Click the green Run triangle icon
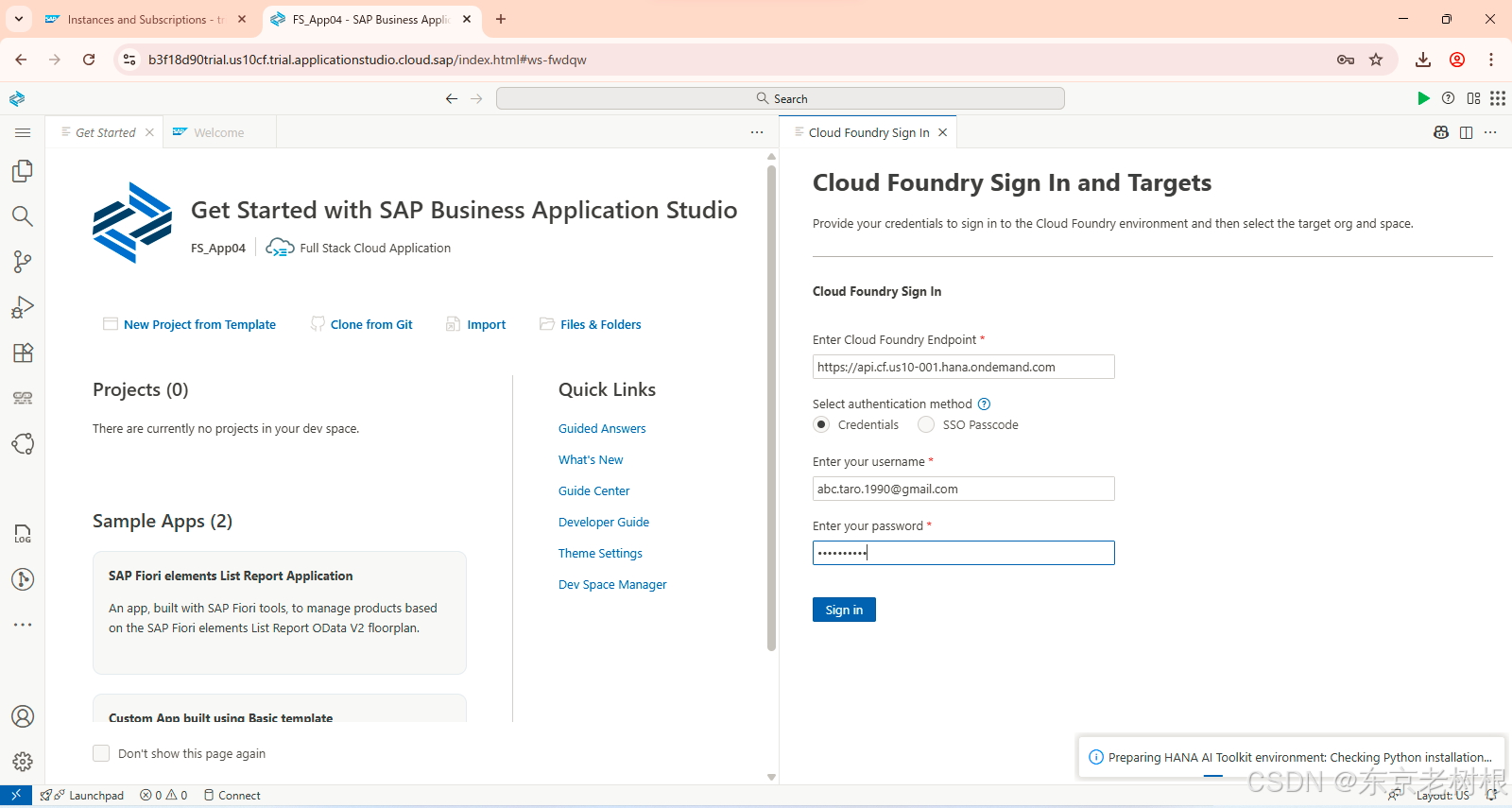The height and width of the screenshot is (808, 1512). [x=1423, y=98]
